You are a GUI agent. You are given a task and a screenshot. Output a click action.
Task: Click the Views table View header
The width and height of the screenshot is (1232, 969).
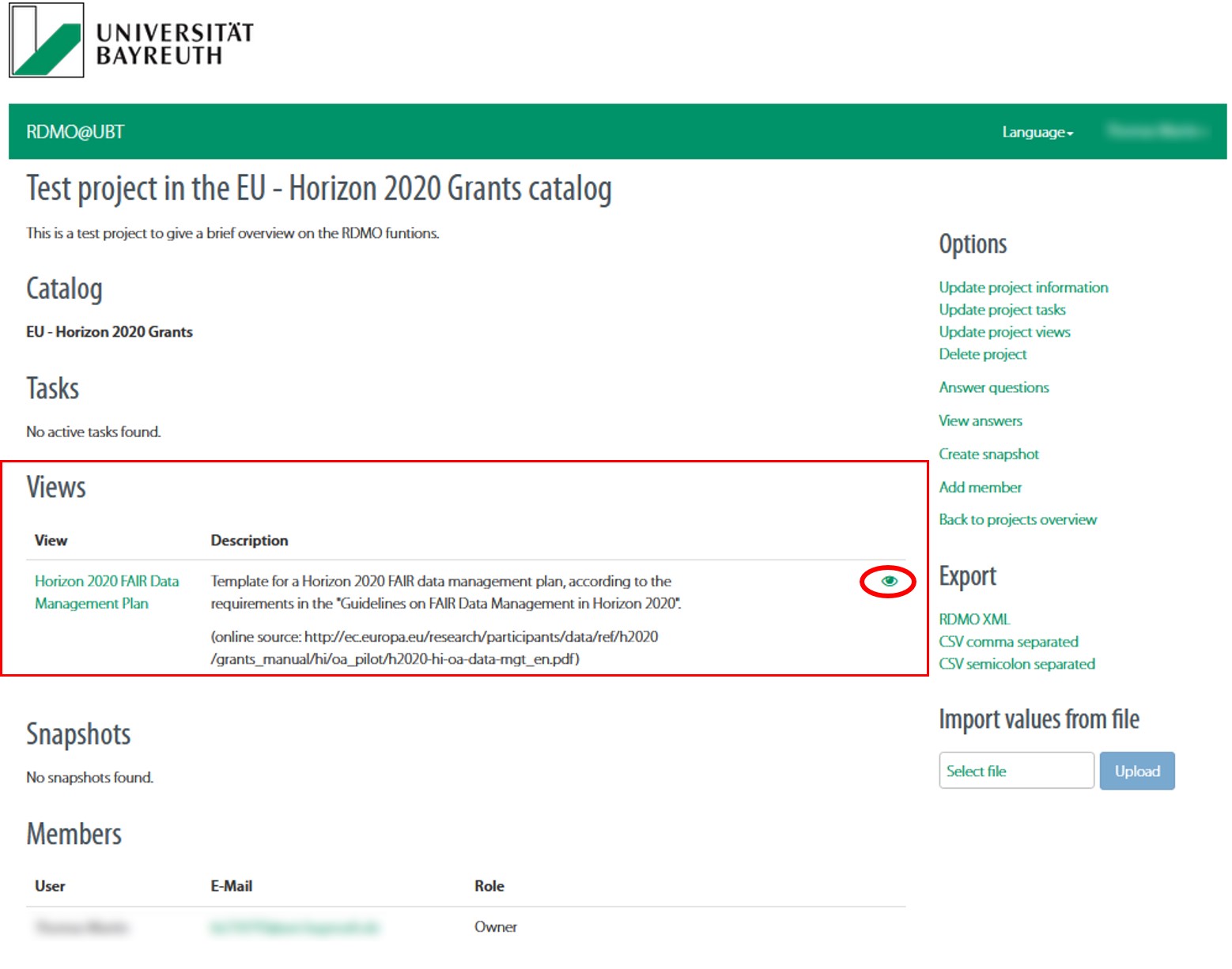pyautogui.click(x=51, y=541)
